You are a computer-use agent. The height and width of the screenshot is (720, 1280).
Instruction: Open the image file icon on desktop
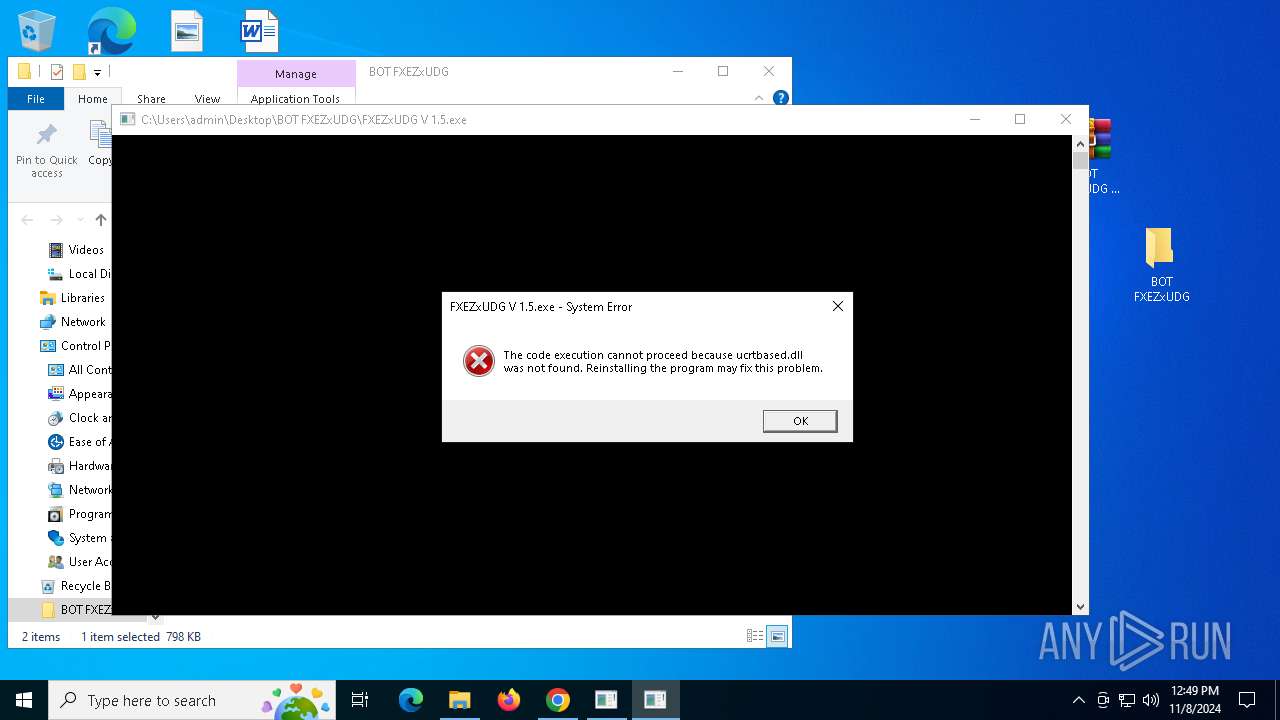click(186, 31)
